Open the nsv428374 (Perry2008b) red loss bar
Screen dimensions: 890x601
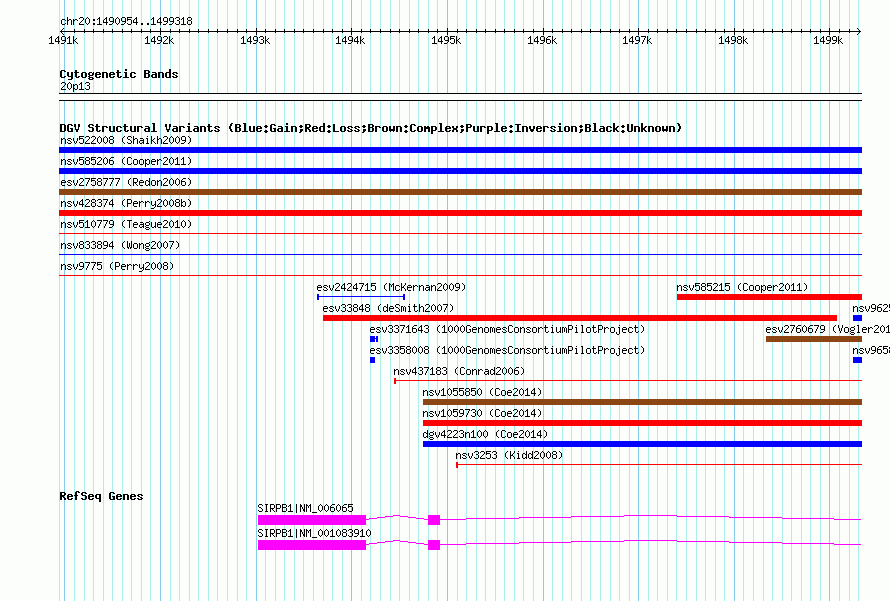click(460, 213)
